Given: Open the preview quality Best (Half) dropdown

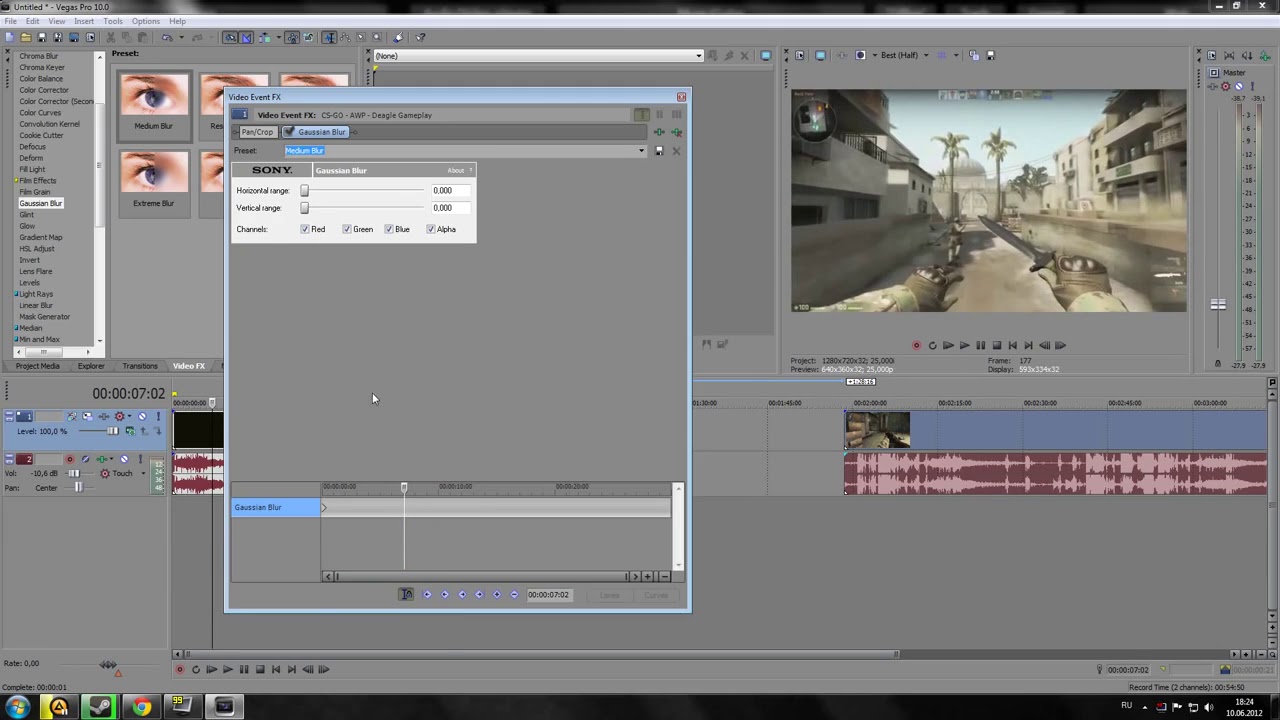Looking at the screenshot, I should [x=926, y=56].
